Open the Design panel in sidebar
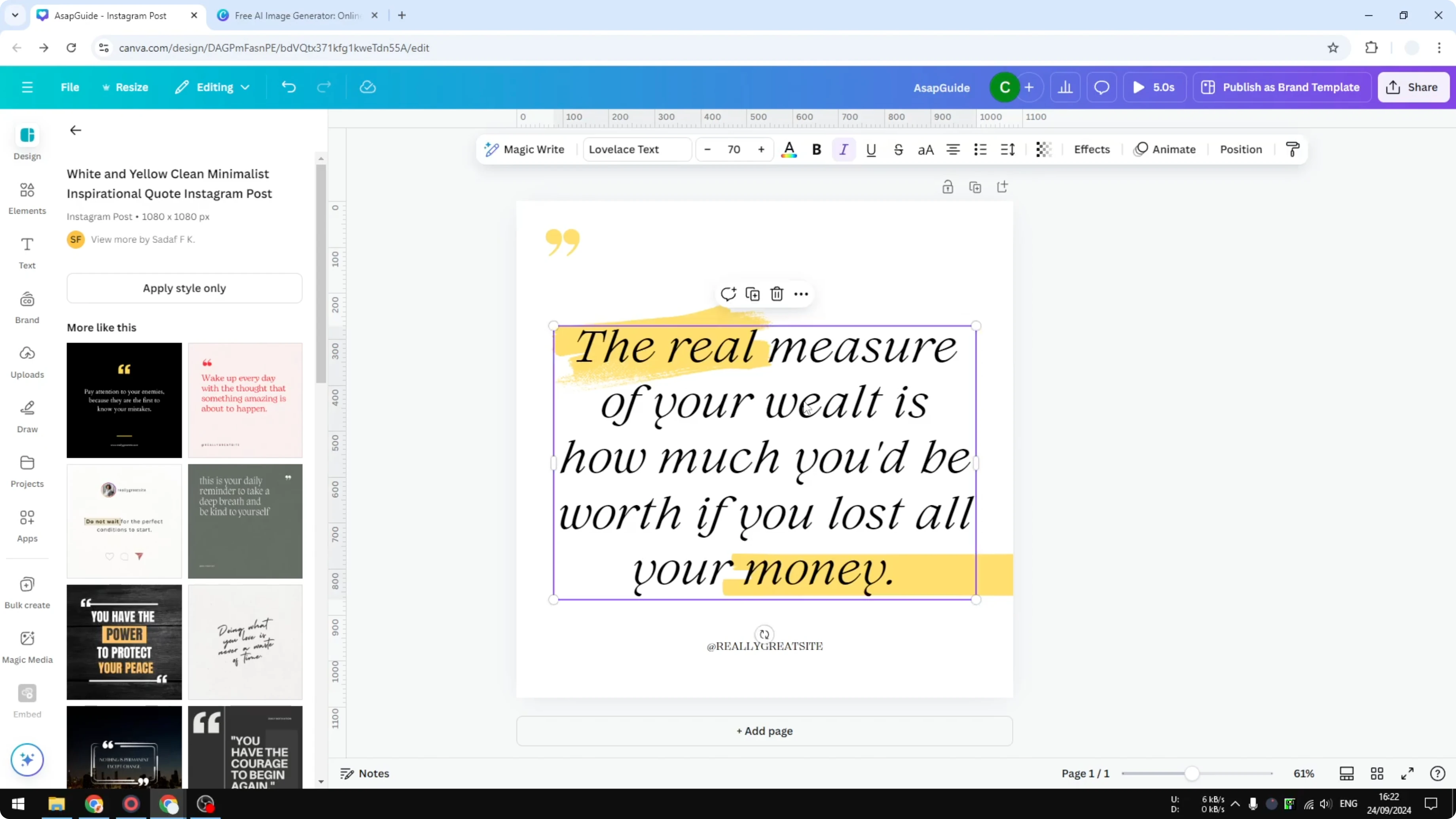 27,144
